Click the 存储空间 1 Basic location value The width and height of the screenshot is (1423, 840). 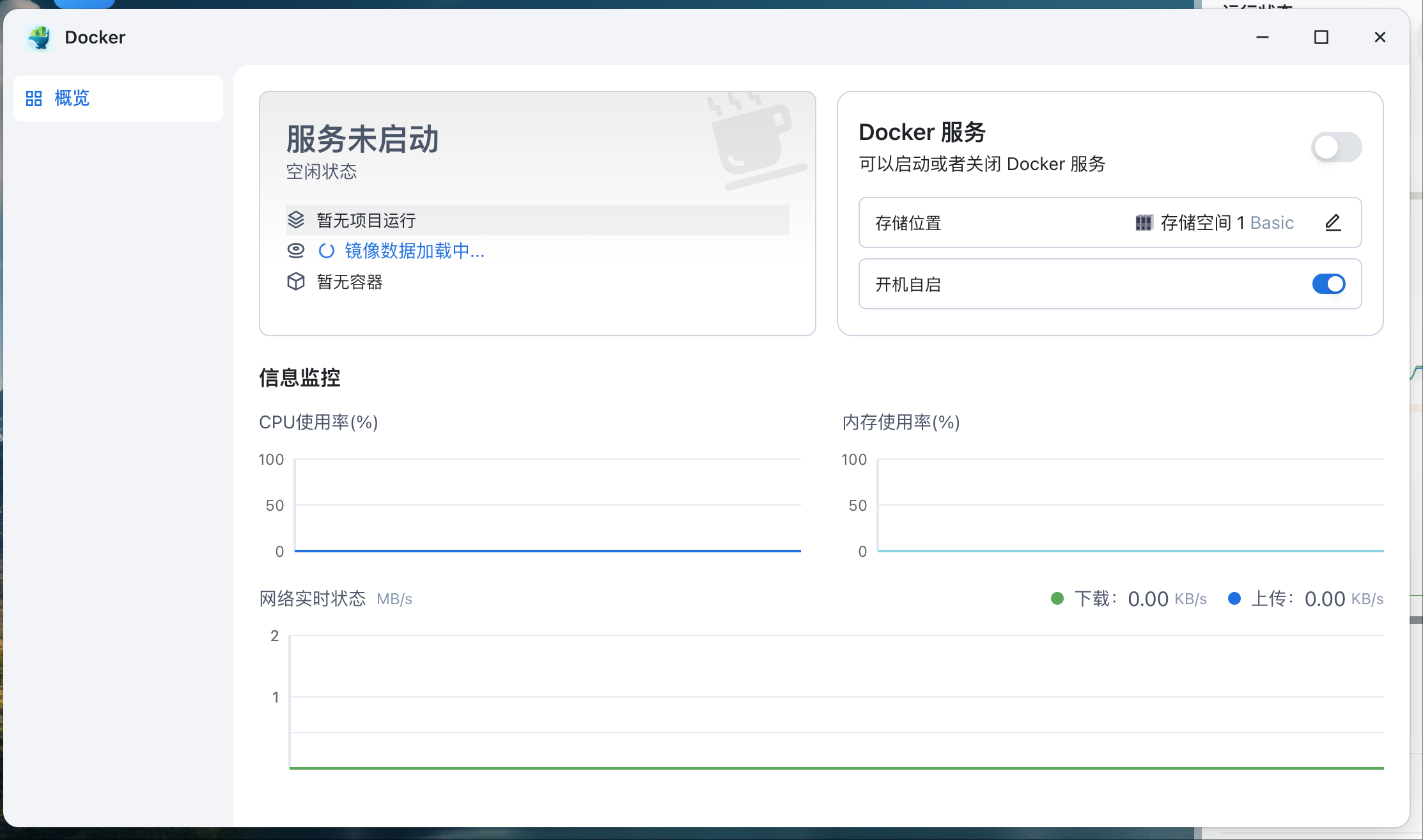pos(1226,222)
